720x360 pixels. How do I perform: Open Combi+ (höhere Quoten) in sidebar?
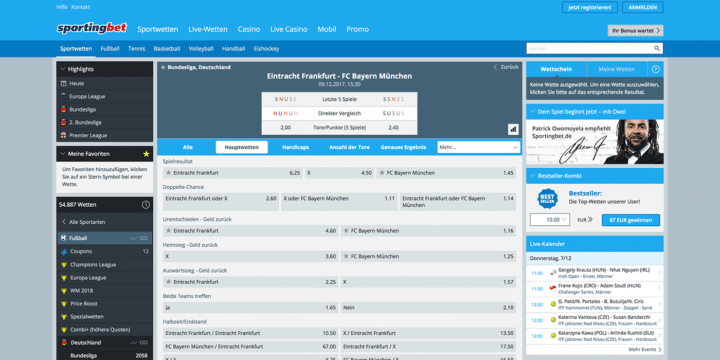pyautogui.click(x=100, y=330)
